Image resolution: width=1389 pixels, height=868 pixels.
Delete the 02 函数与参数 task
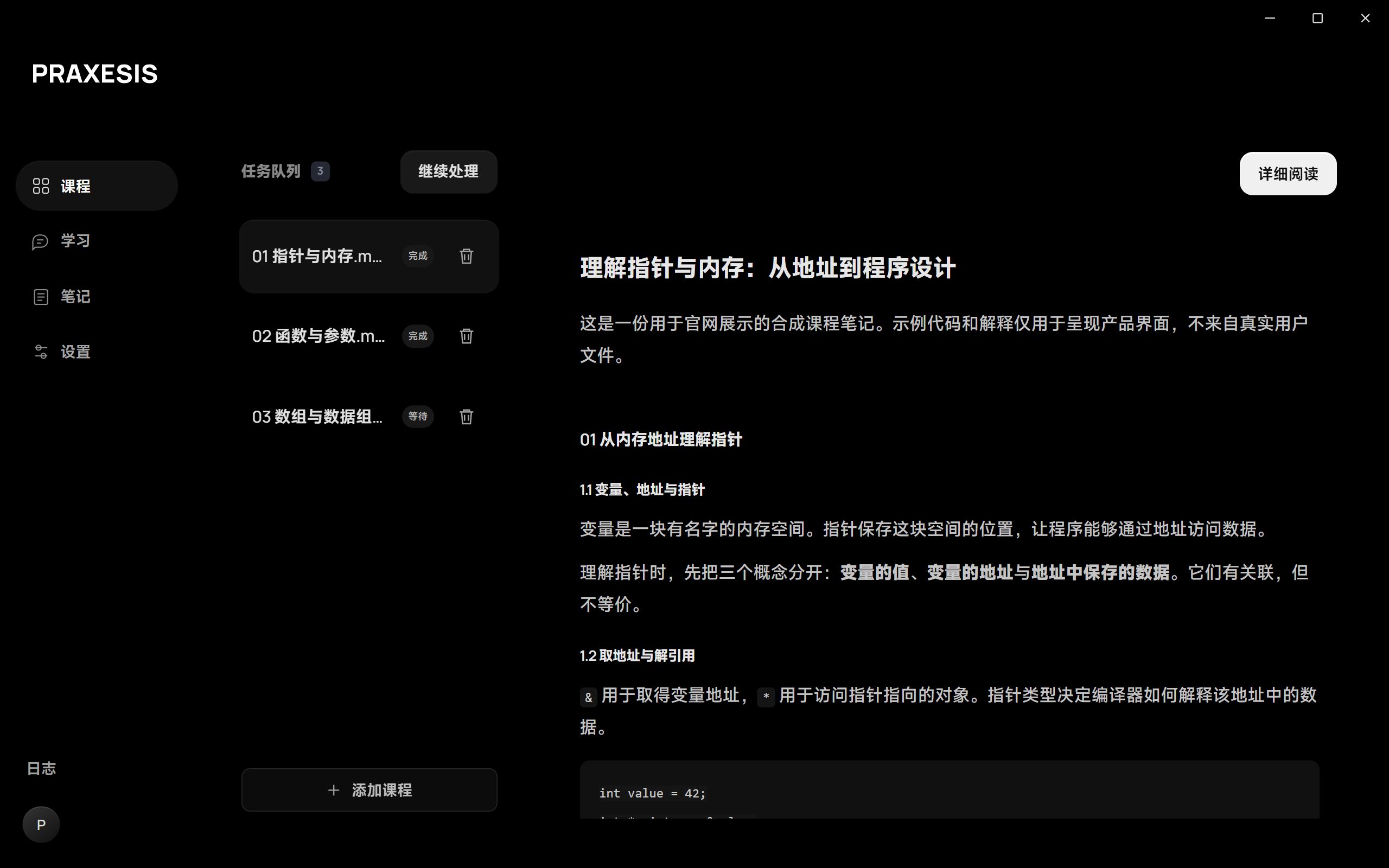click(466, 336)
